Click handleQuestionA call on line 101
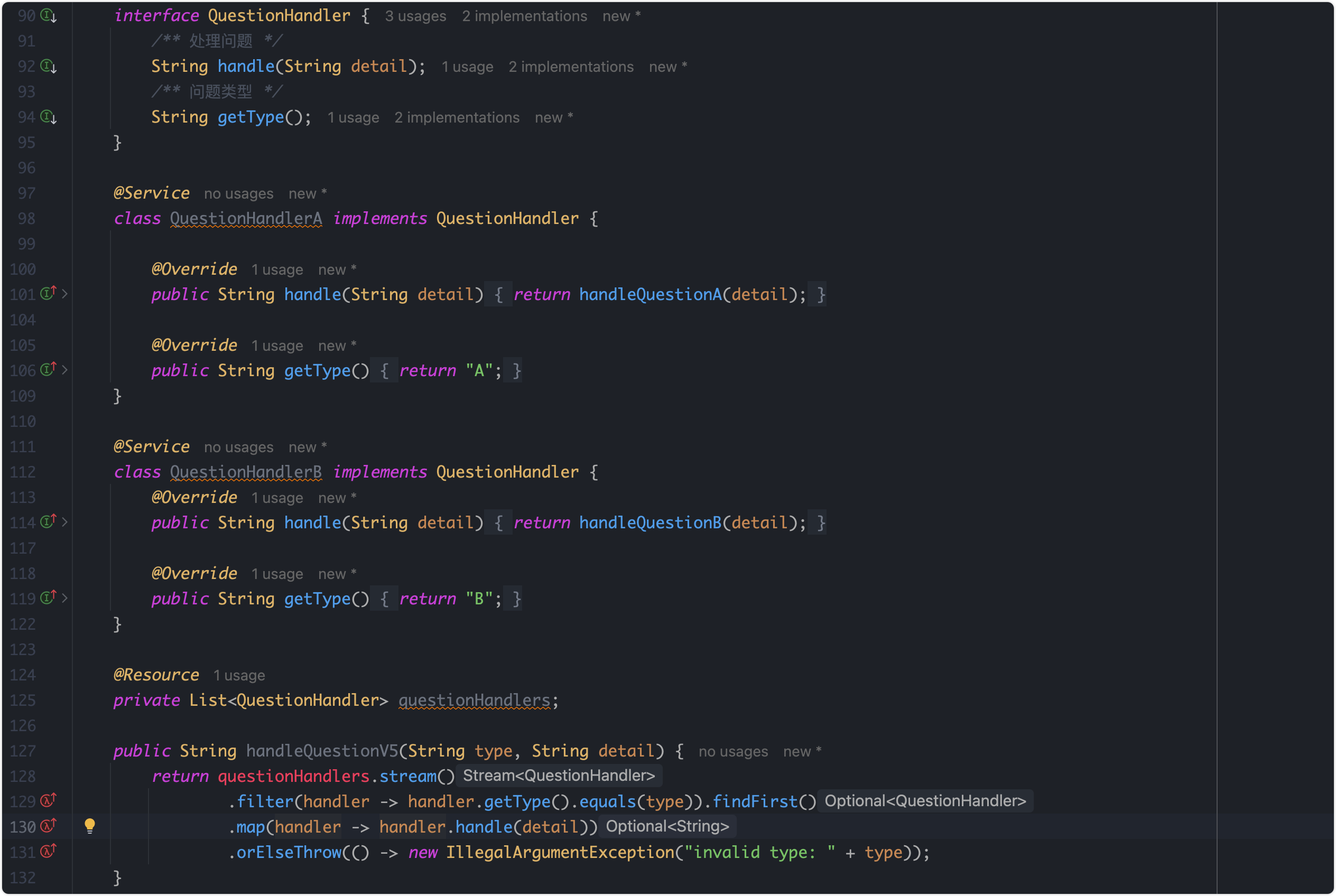This screenshot has width=1336, height=896. click(x=650, y=294)
